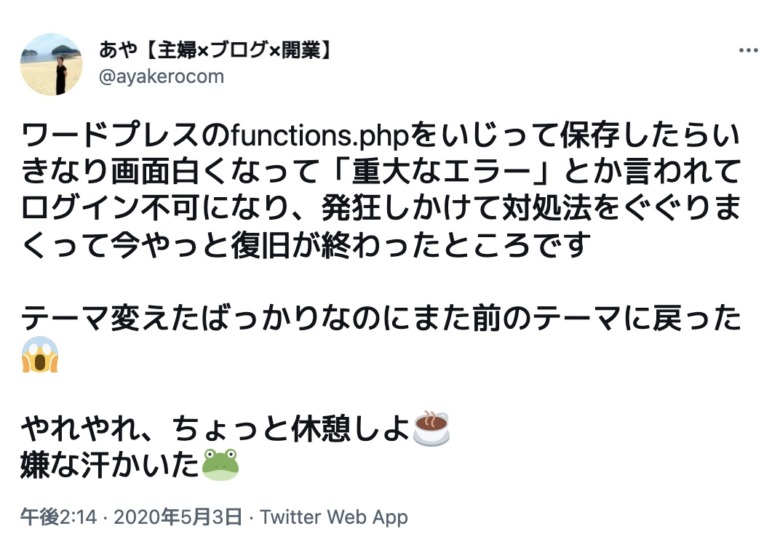Click the line 嫌な汗かいた
The height and width of the screenshot is (550, 780).
pyautogui.click(x=109, y=465)
